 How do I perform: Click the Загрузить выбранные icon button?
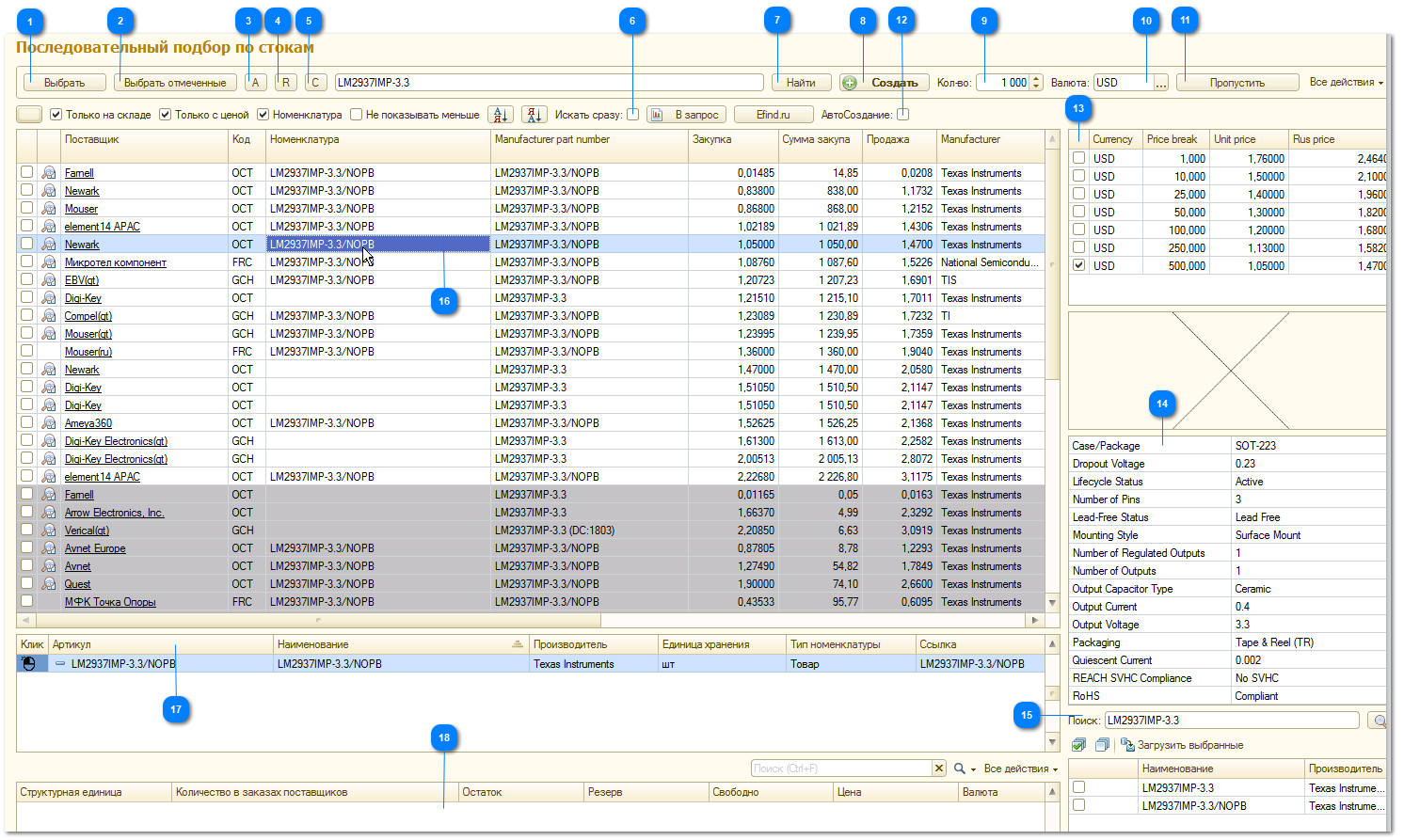pos(1126,745)
